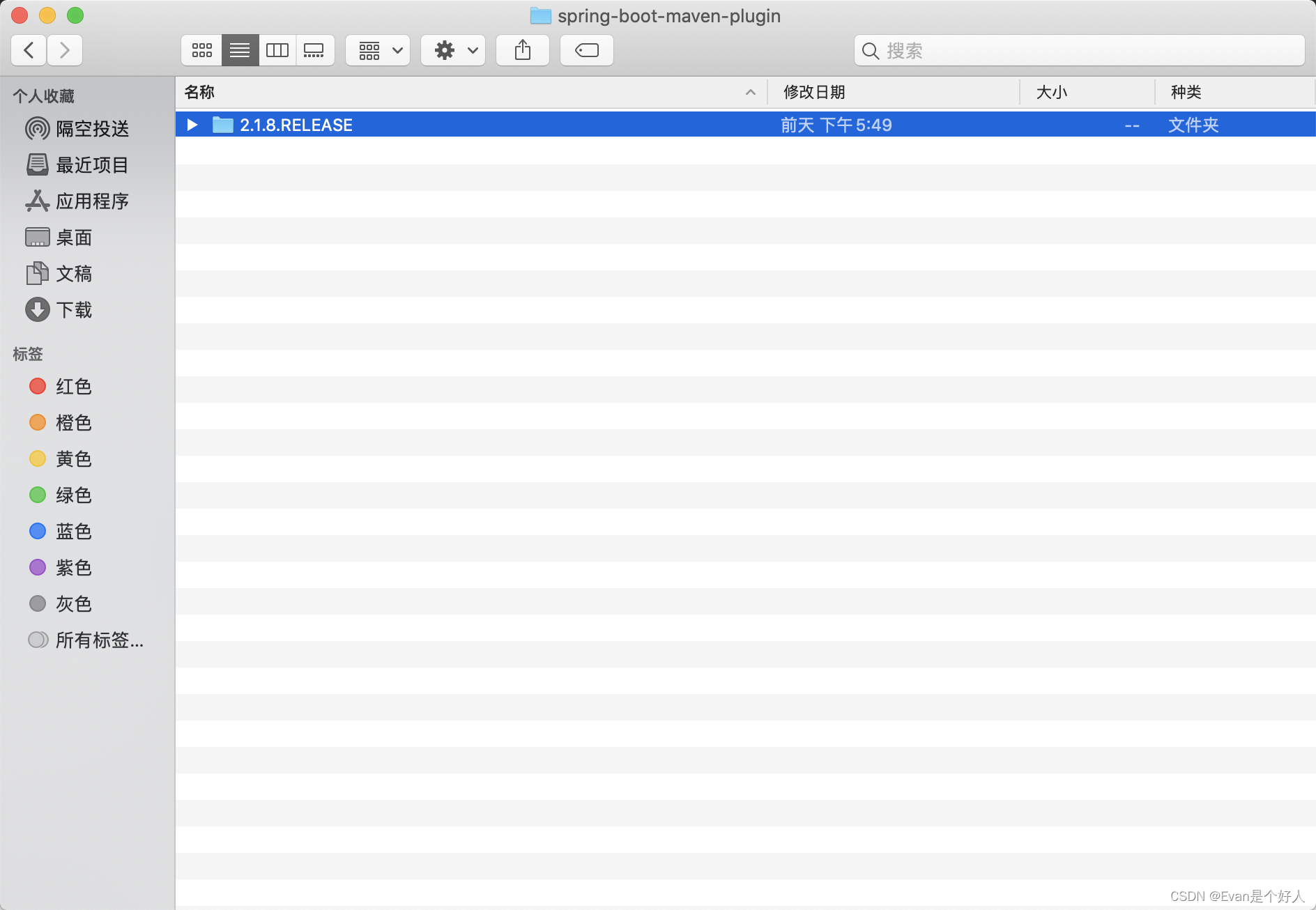Zoom the Finder window with green button
The height and width of the screenshot is (910, 1316).
pyautogui.click(x=75, y=15)
